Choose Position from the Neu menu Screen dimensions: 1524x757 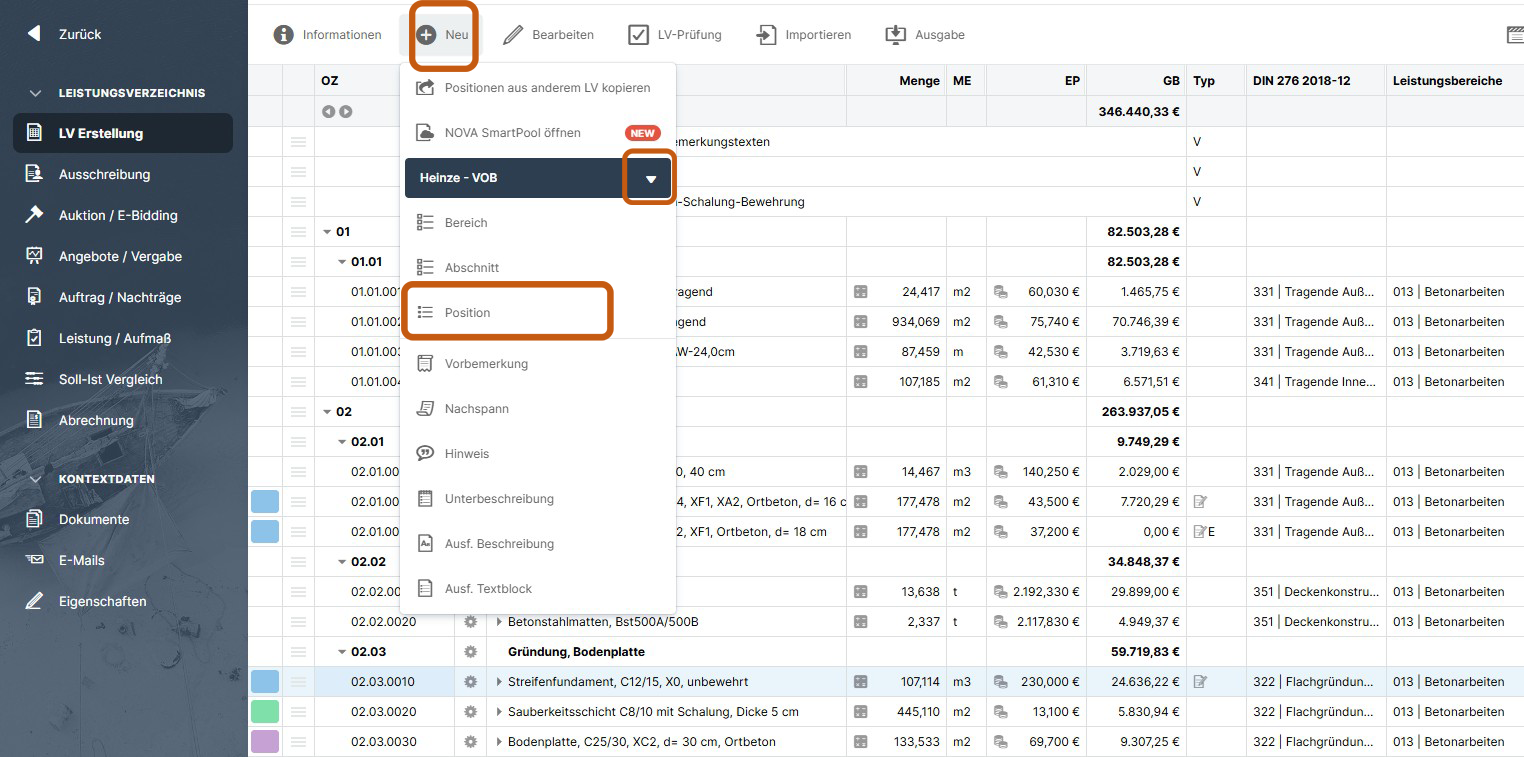467,313
